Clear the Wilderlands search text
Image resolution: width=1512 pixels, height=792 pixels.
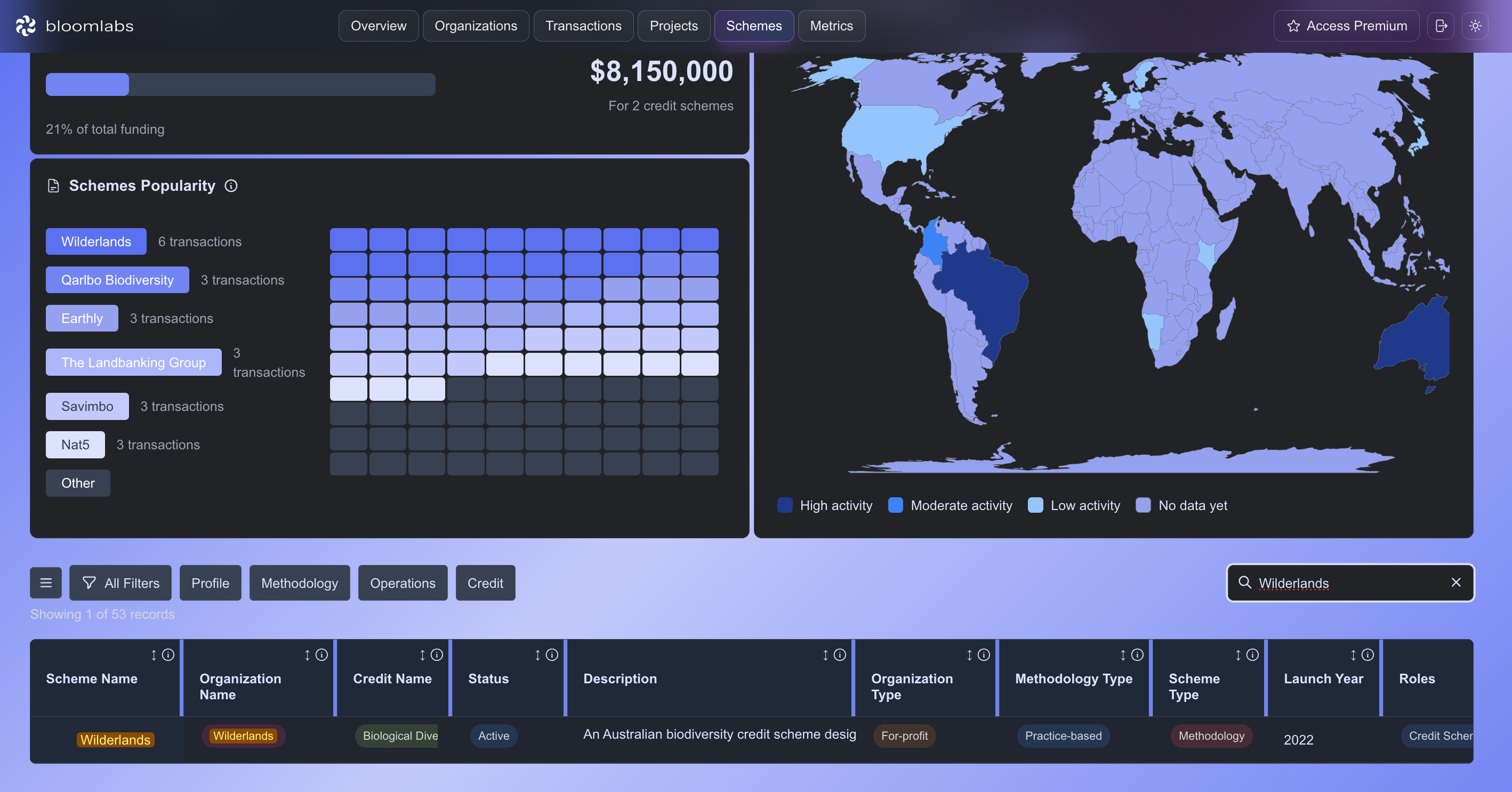coord(1455,582)
